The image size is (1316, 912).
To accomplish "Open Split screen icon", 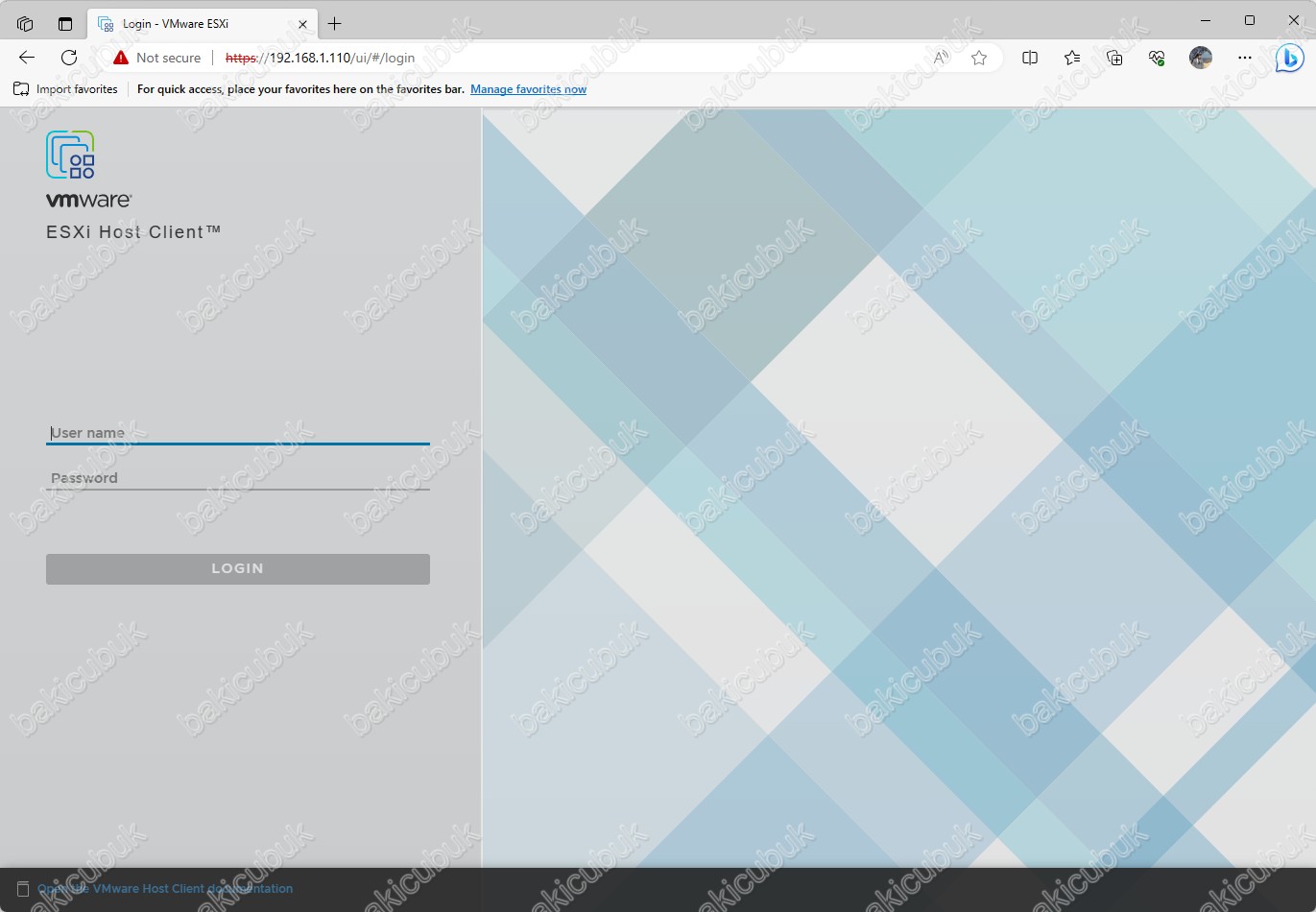I will [x=1030, y=58].
